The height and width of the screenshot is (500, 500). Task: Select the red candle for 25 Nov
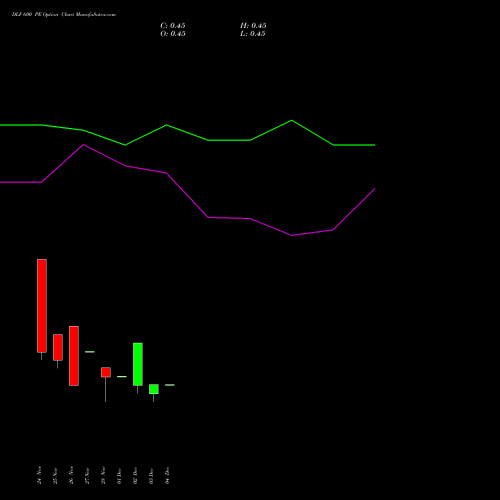[58, 347]
